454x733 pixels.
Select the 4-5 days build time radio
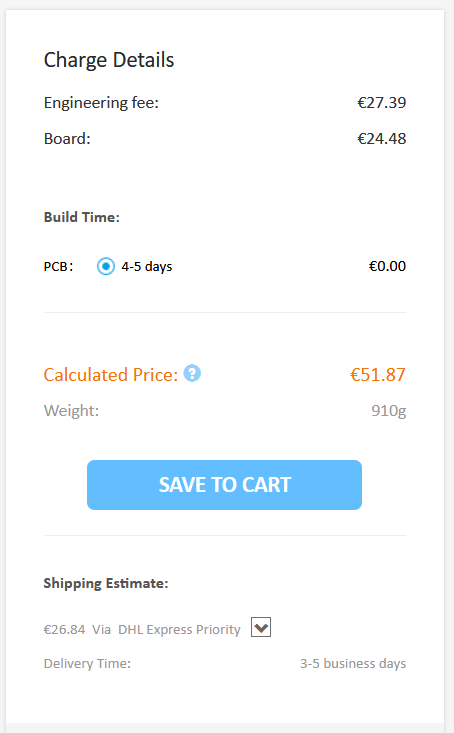[x=106, y=266]
